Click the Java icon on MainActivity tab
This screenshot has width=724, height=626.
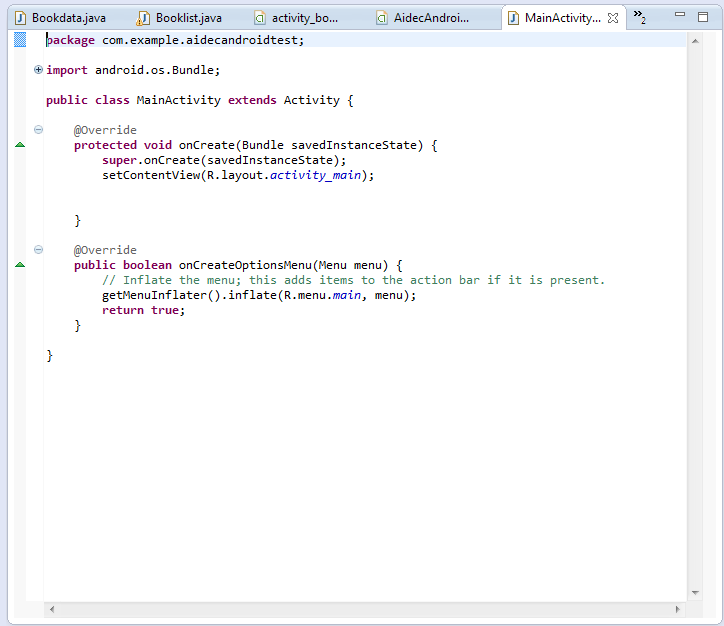coord(513,18)
